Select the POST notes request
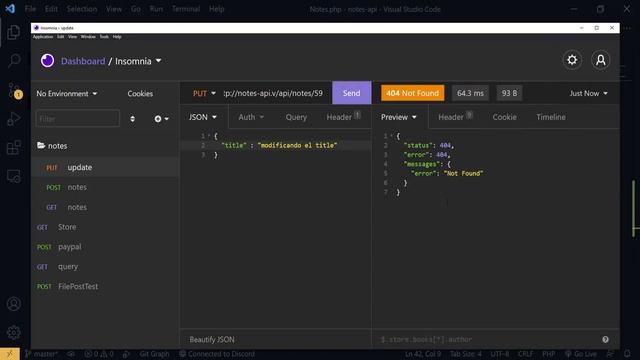Screen dimensions: 640x360 (105, 187)
